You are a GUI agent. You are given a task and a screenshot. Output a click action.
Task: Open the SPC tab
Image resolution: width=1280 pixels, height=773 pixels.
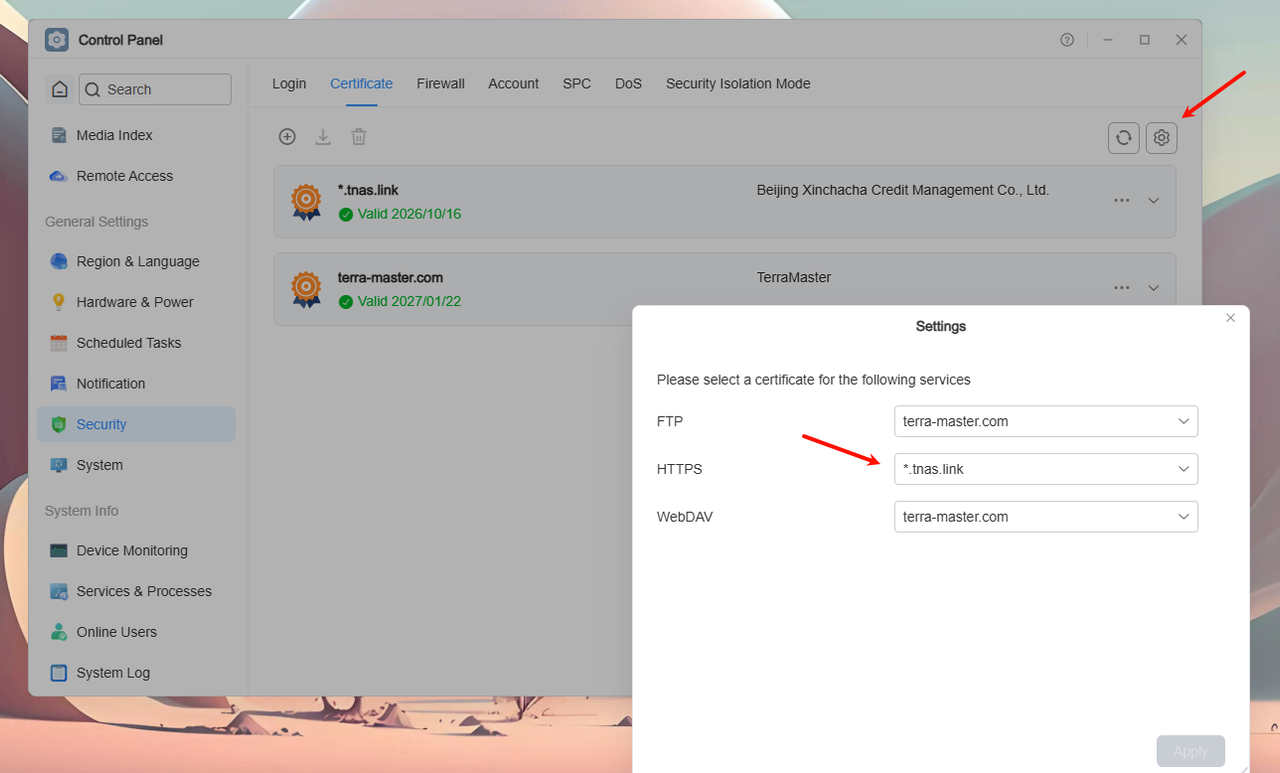(x=577, y=84)
